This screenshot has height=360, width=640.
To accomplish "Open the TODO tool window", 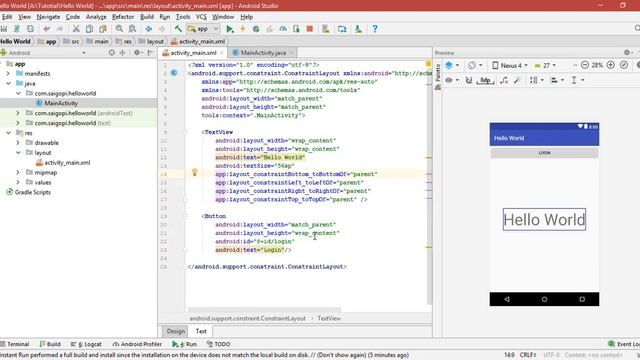I will click(x=218, y=344).
